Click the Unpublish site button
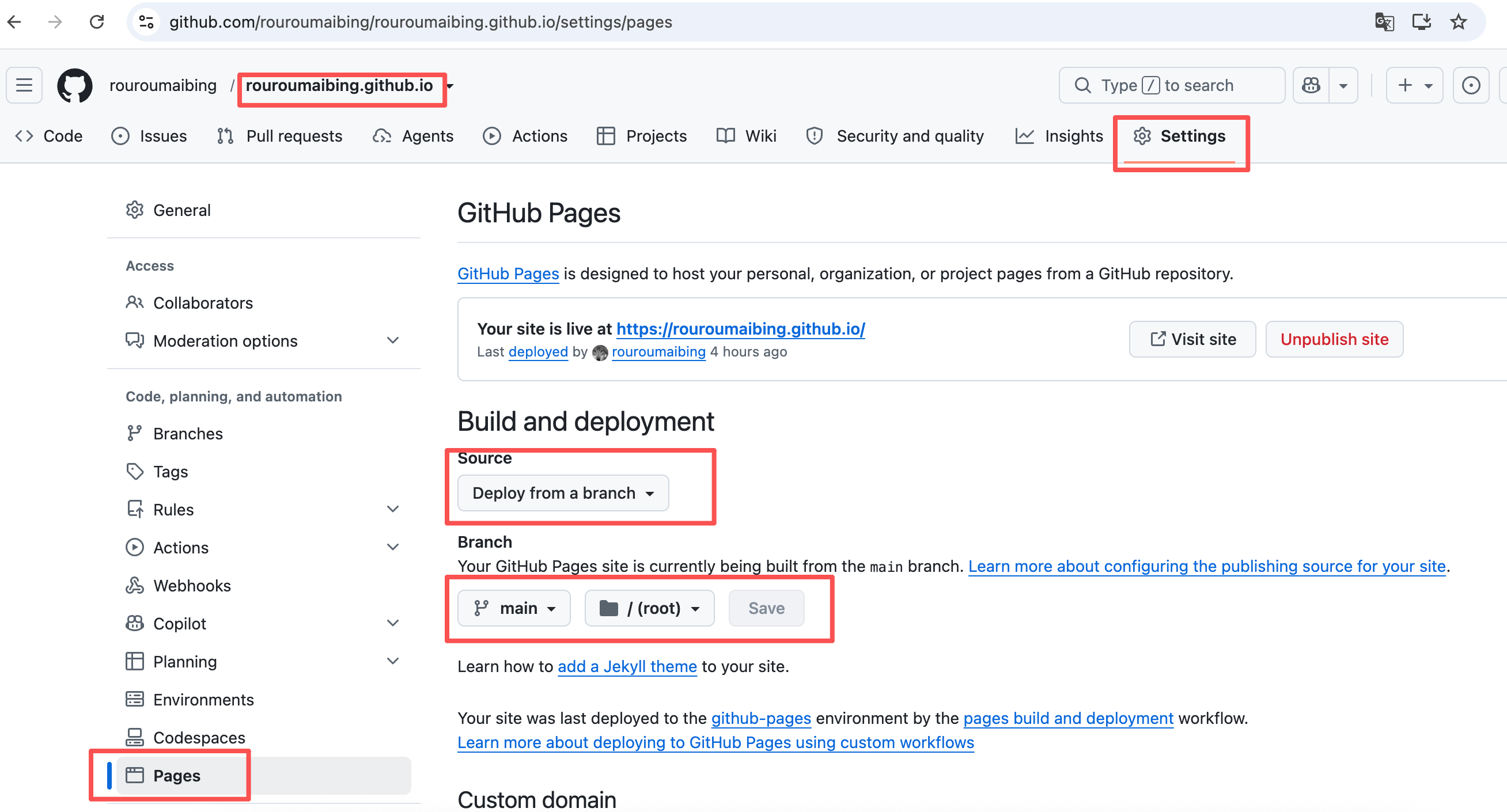 1334,339
